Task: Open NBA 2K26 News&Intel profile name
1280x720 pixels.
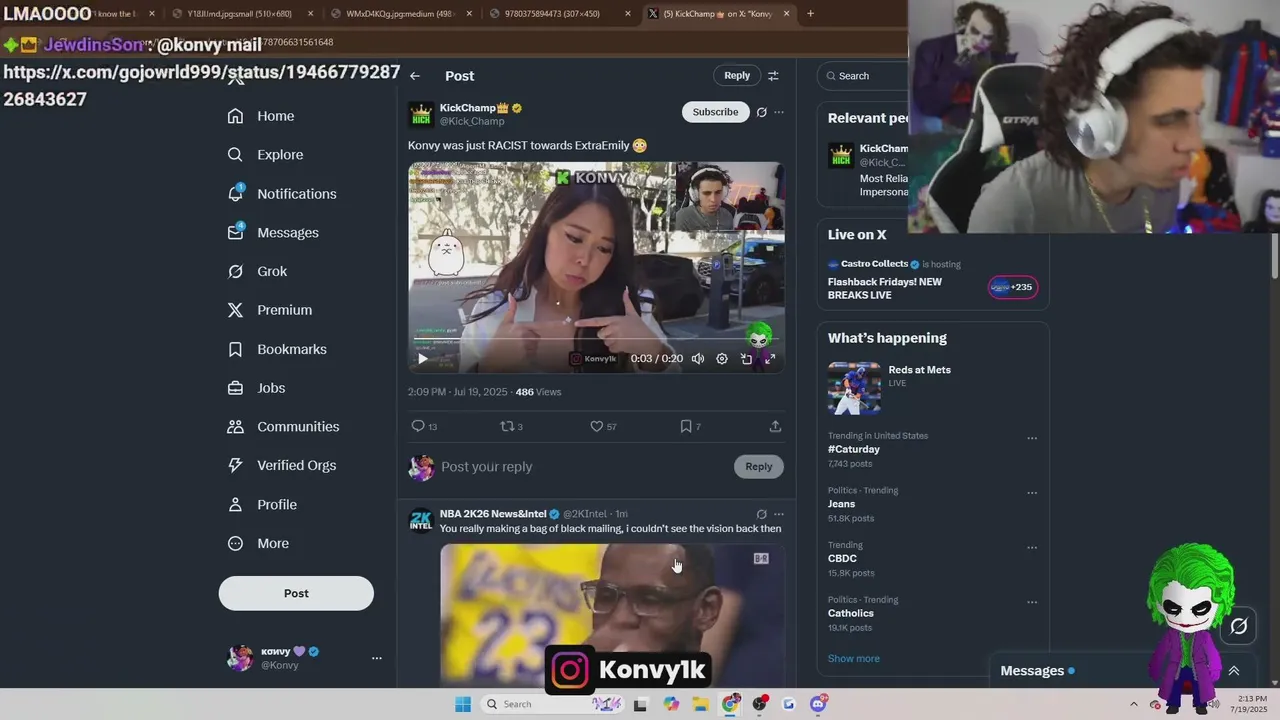Action: coord(493,514)
